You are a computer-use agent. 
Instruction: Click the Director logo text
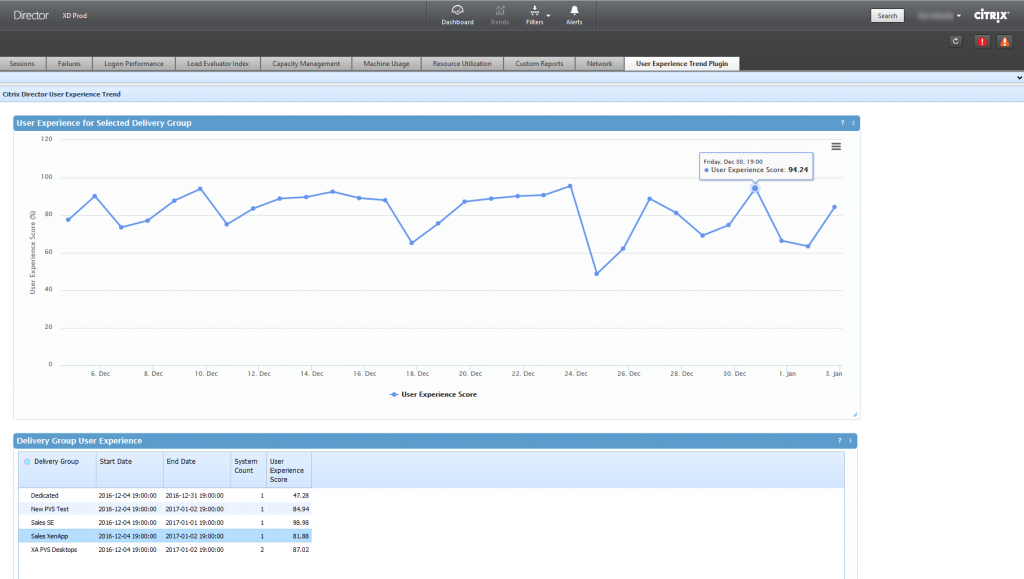[31, 16]
